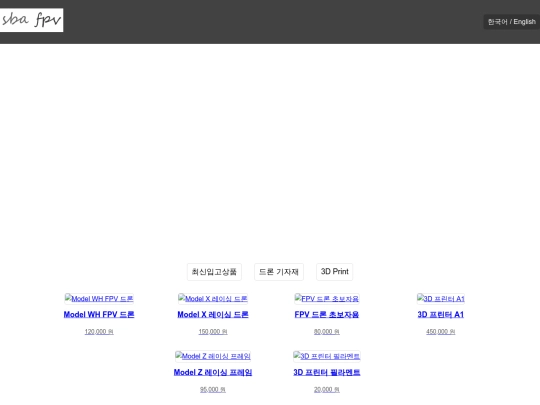Follow the Model X 레이싱 드론 title link

point(213,314)
